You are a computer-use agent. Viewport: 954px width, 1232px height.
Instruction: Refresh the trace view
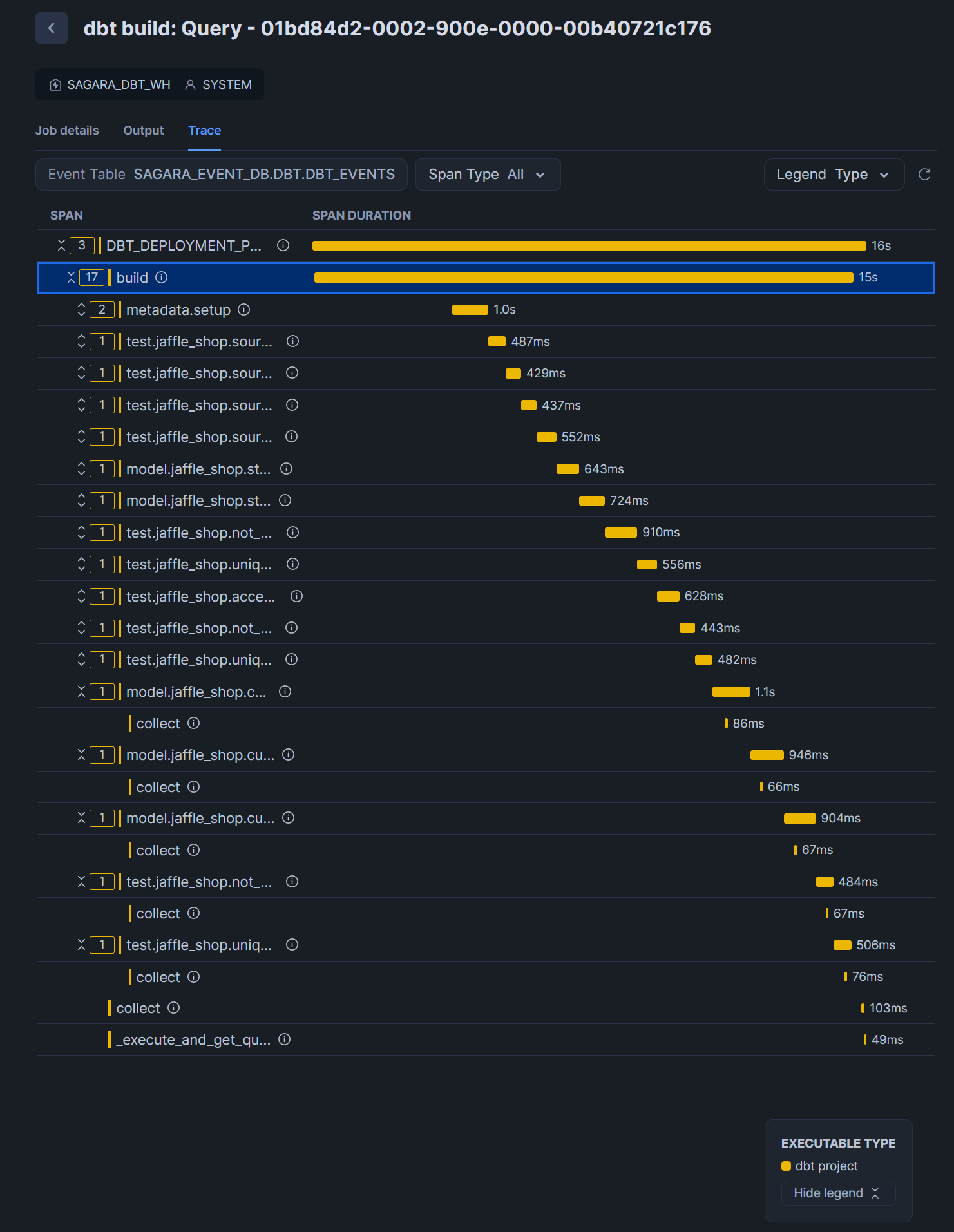924,175
